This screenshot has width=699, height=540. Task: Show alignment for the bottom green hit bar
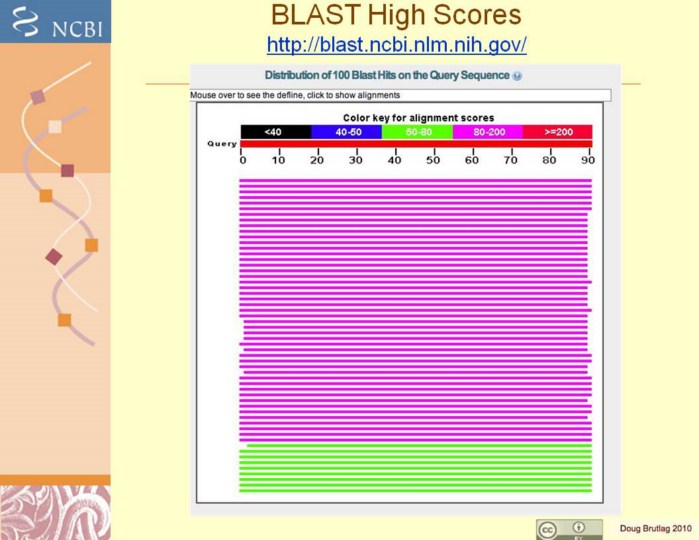coord(416,490)
